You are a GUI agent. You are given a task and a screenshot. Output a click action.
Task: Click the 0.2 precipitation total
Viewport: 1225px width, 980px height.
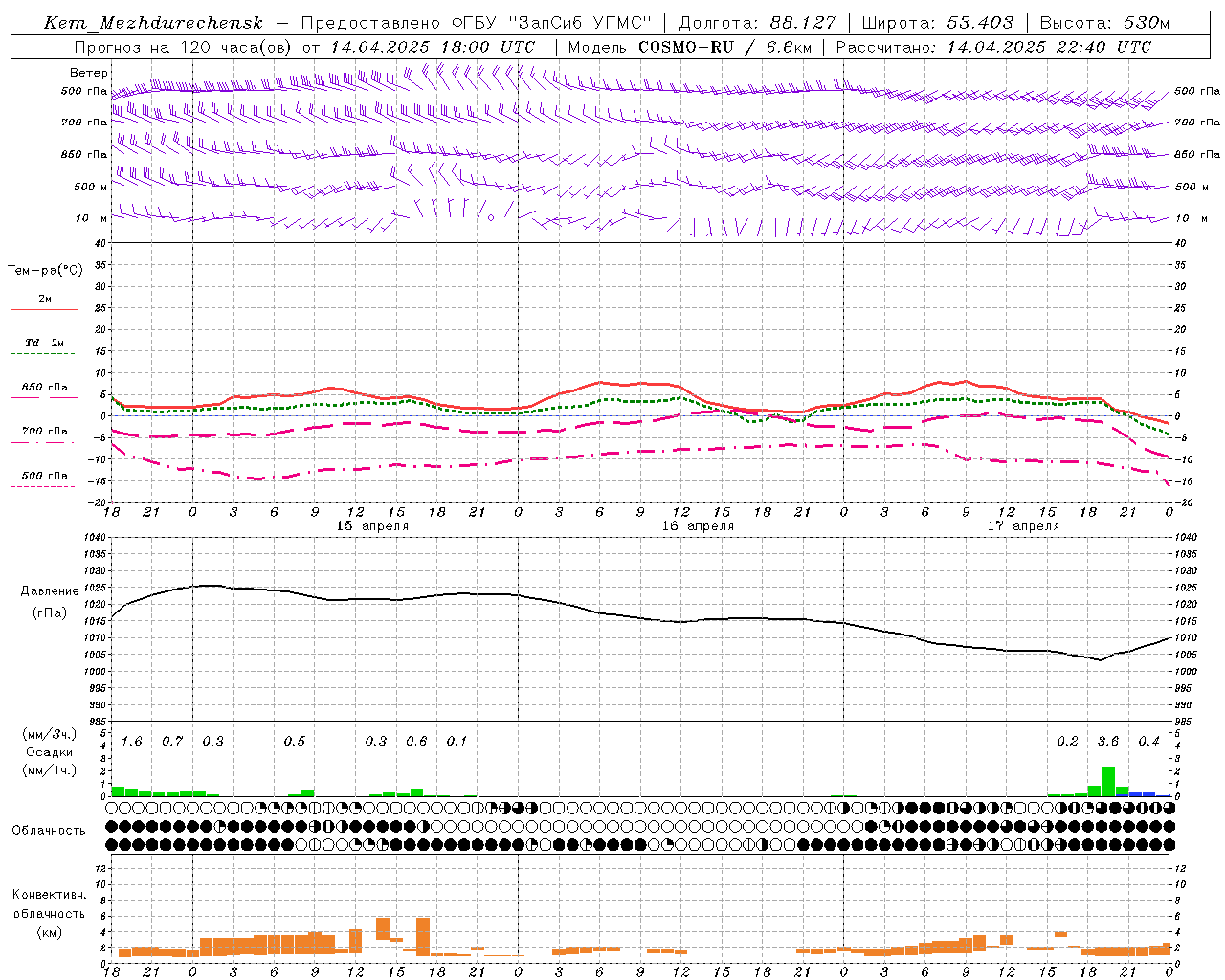(1067, 742)
